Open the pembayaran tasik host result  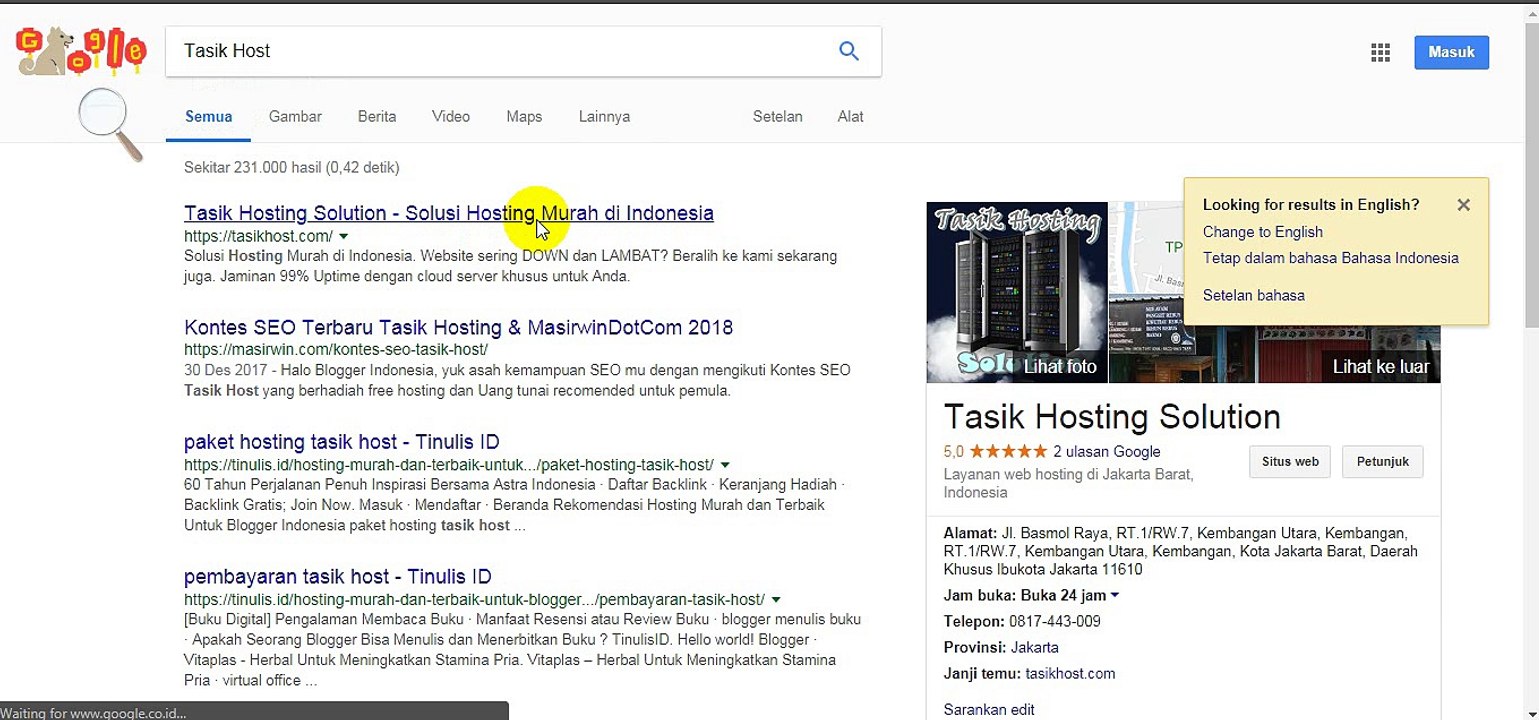[338, 577]
